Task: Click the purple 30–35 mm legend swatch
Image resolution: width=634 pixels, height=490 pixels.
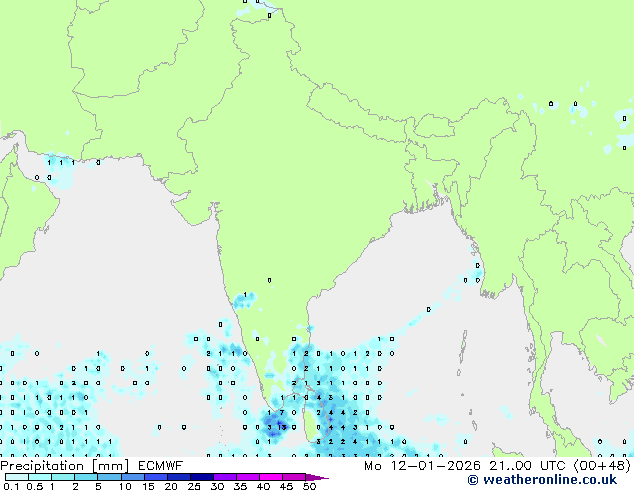Action: (x=225, y=477)
